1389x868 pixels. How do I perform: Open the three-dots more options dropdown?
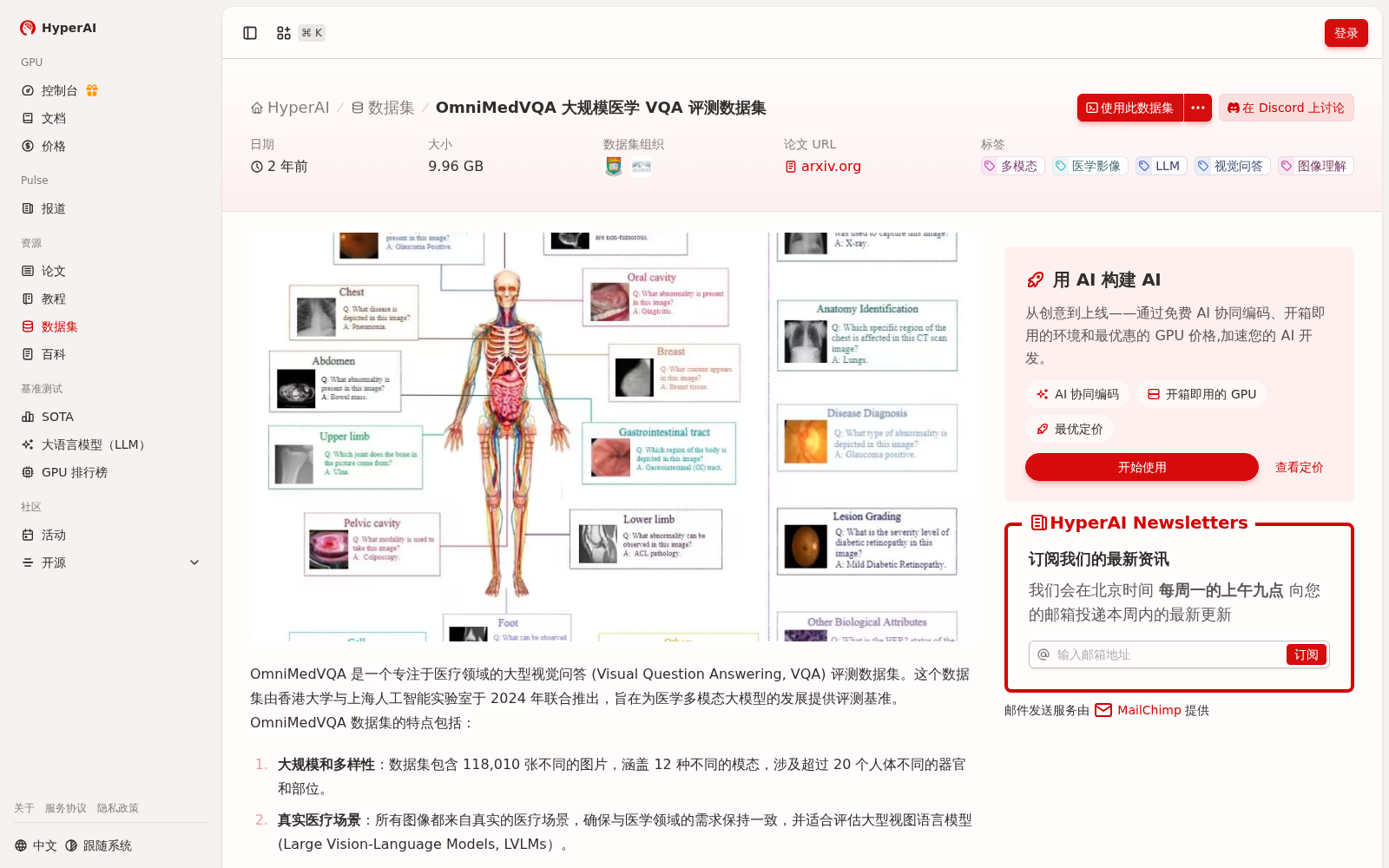tap(1198, 108)
